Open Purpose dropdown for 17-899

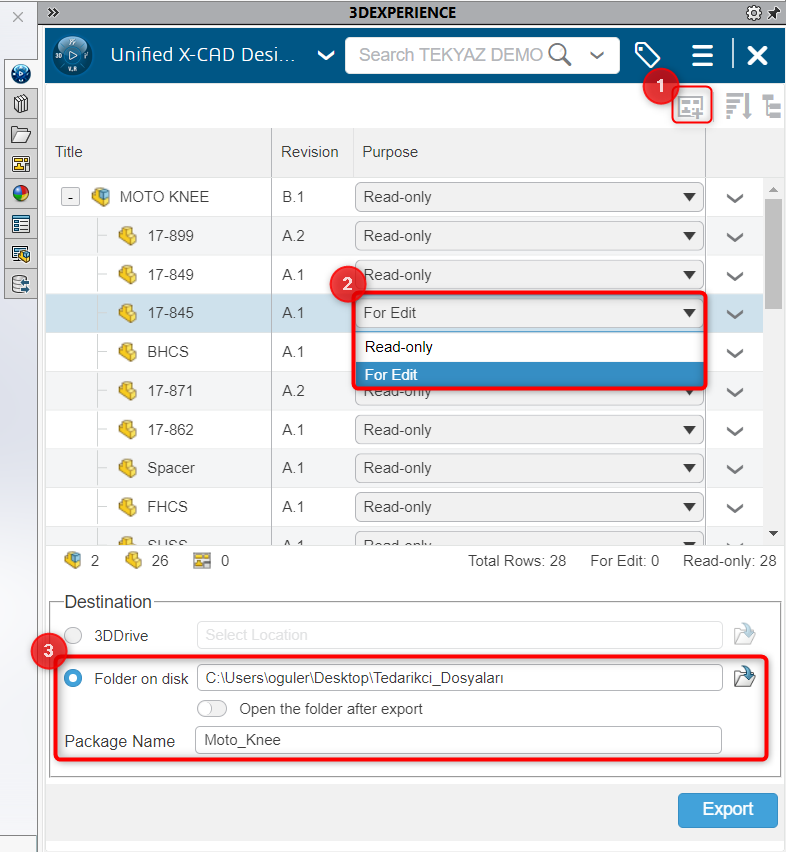529,236
